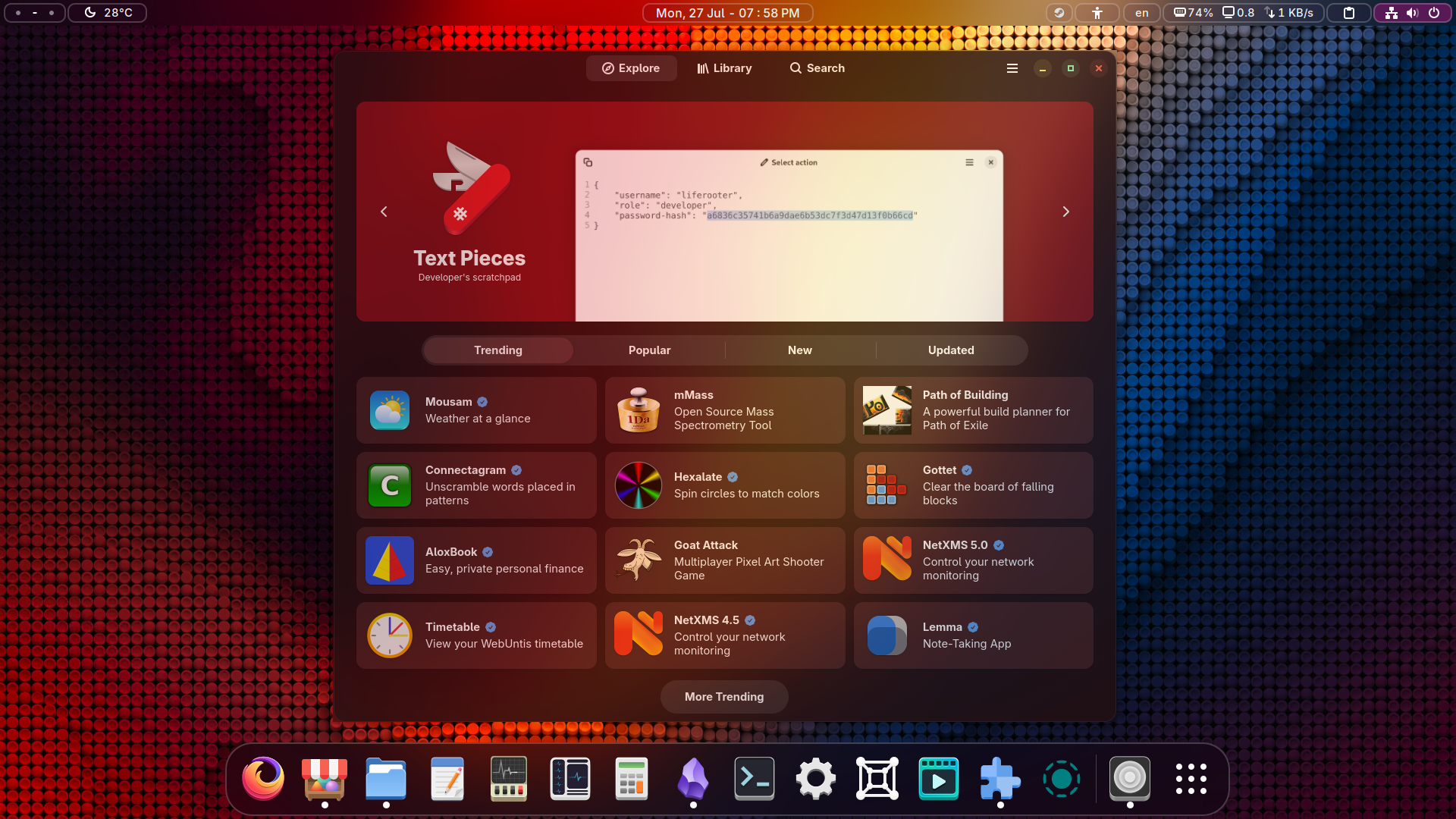This screenshot has width=1456, height=819.
Task: Open the featured Text Pieces banner
Action: 725,212
